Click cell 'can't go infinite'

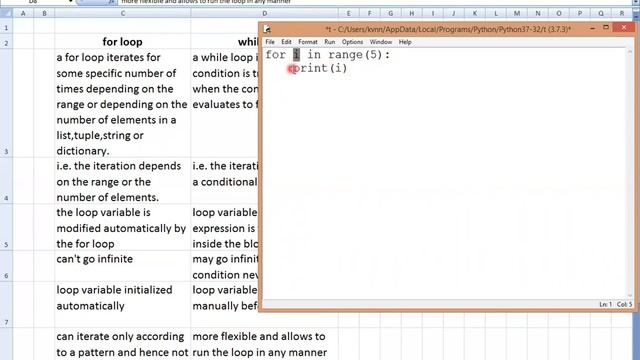(x=122, y=266)
